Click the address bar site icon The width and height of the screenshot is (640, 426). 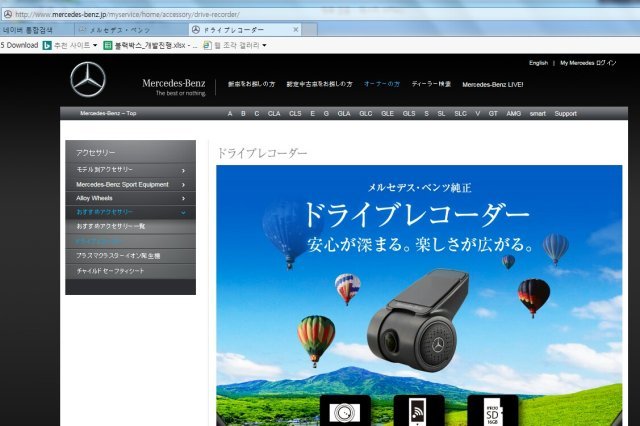click(x=7, y=14)
